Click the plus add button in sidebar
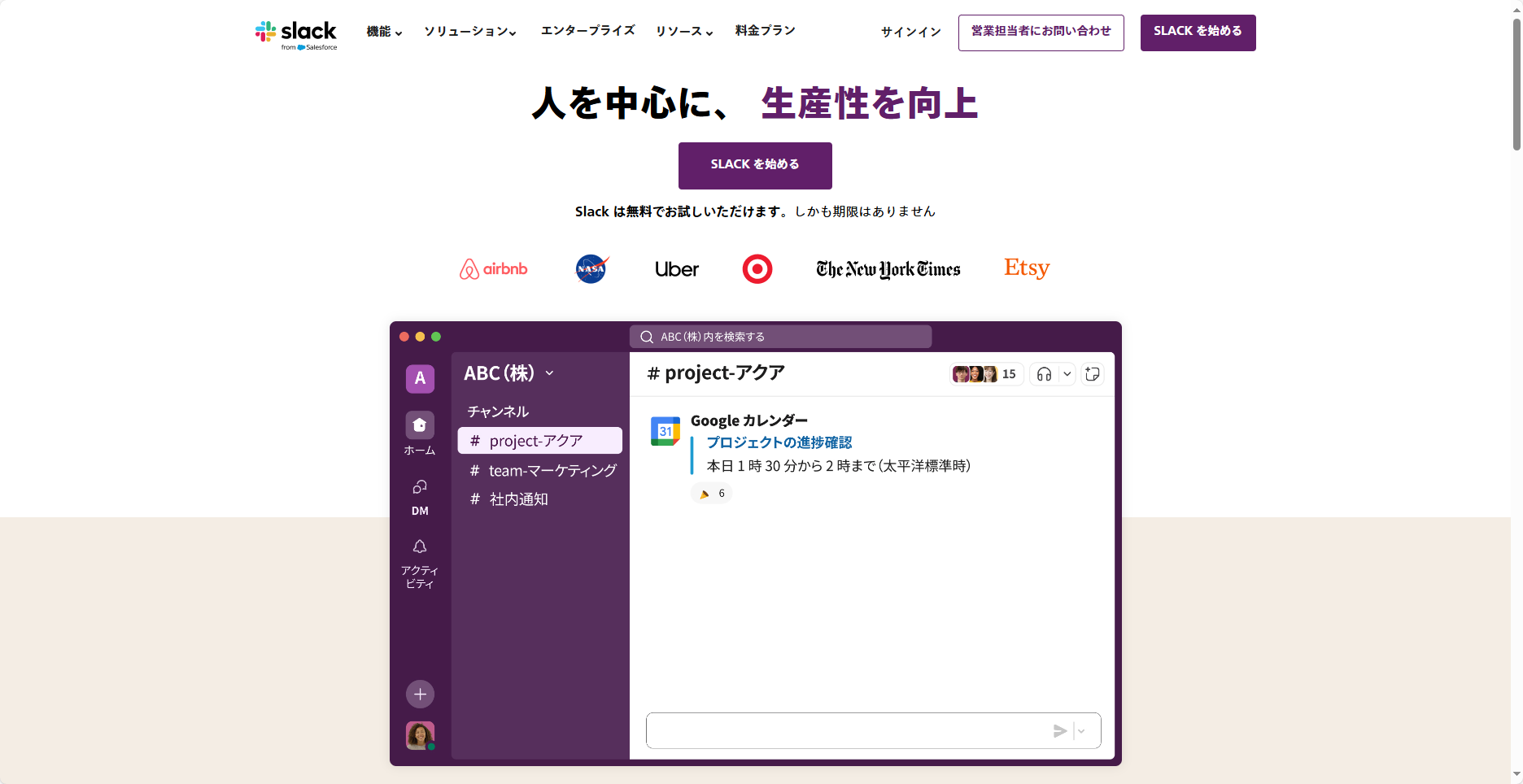This screenshot has height=784, width=1523. click(420, 694)
